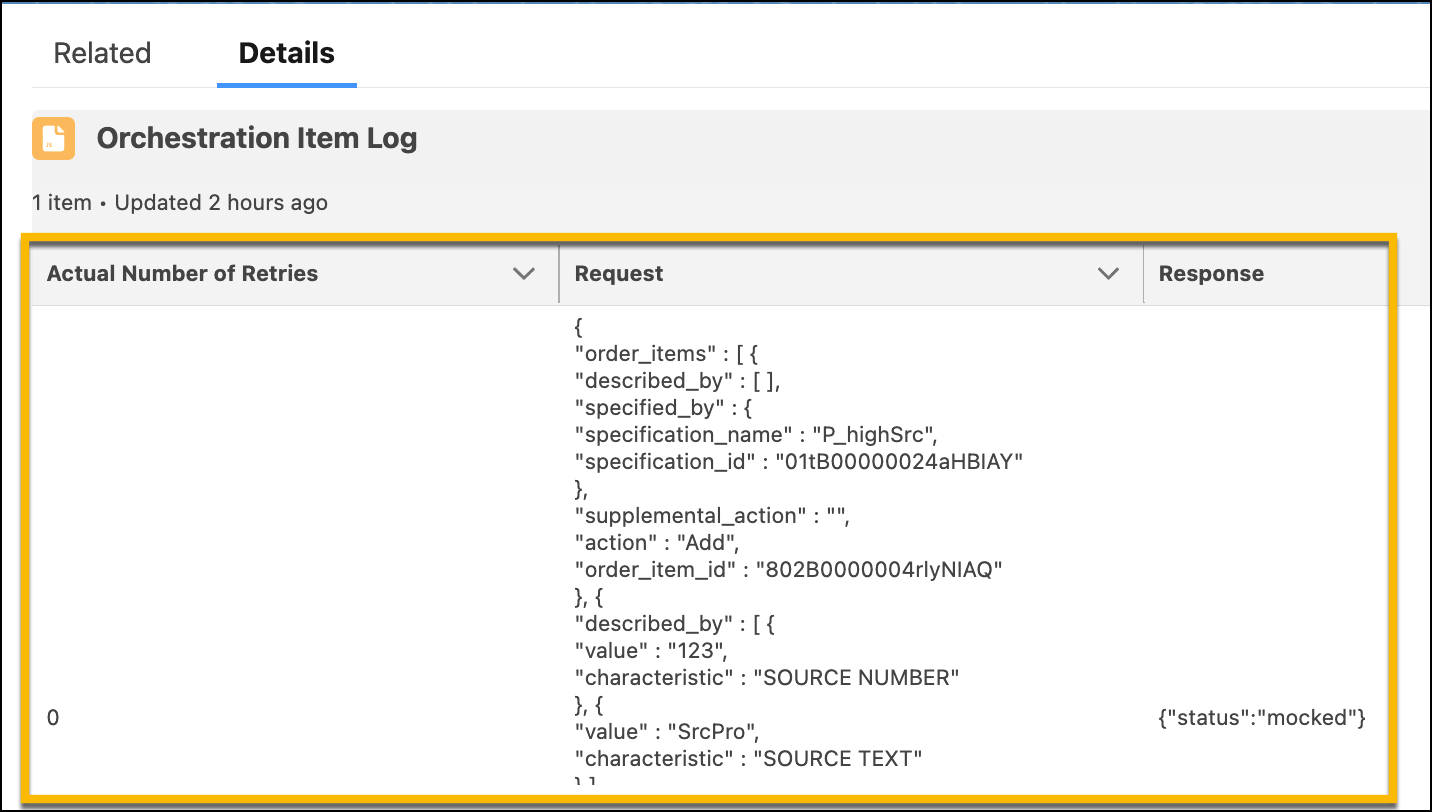Click the "specified_by" : { line
The image size is (1432, 812).
point(662,408)
